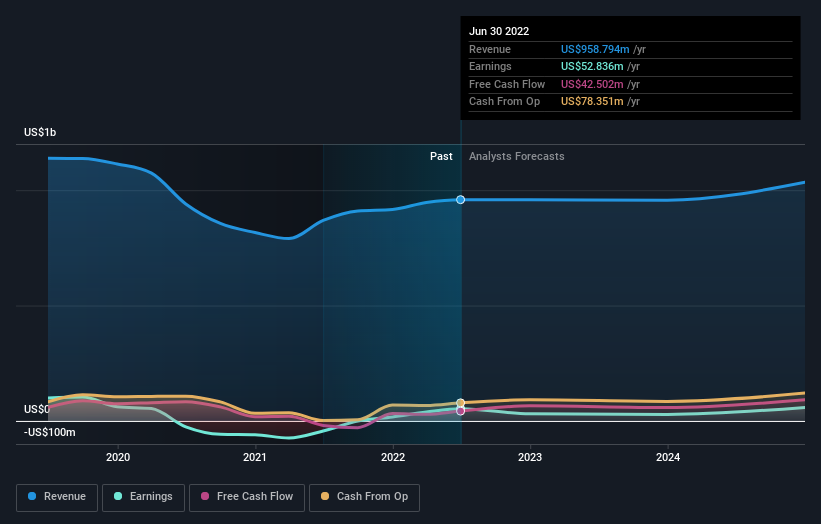The height and width of the screenshot is (524, 821).
Task: Toggle the Earnings legend series
Action: click(143, 497)
